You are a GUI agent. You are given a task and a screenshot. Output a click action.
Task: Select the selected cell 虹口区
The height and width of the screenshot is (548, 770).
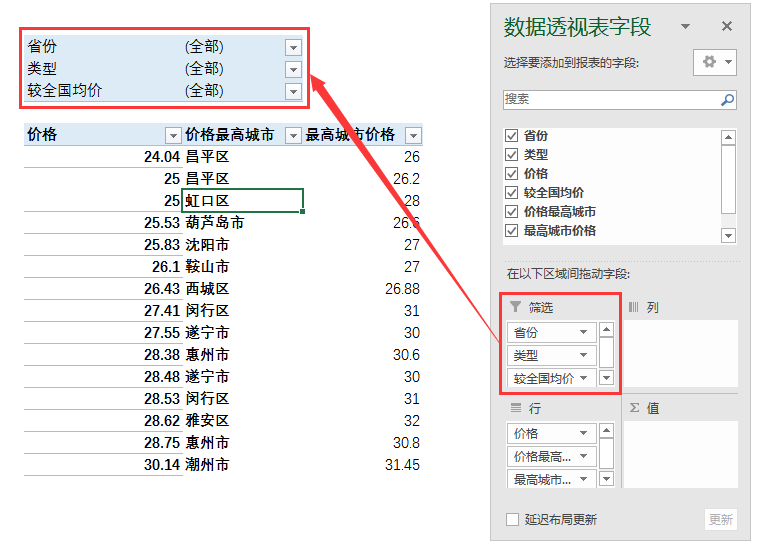tap(243, 200)
